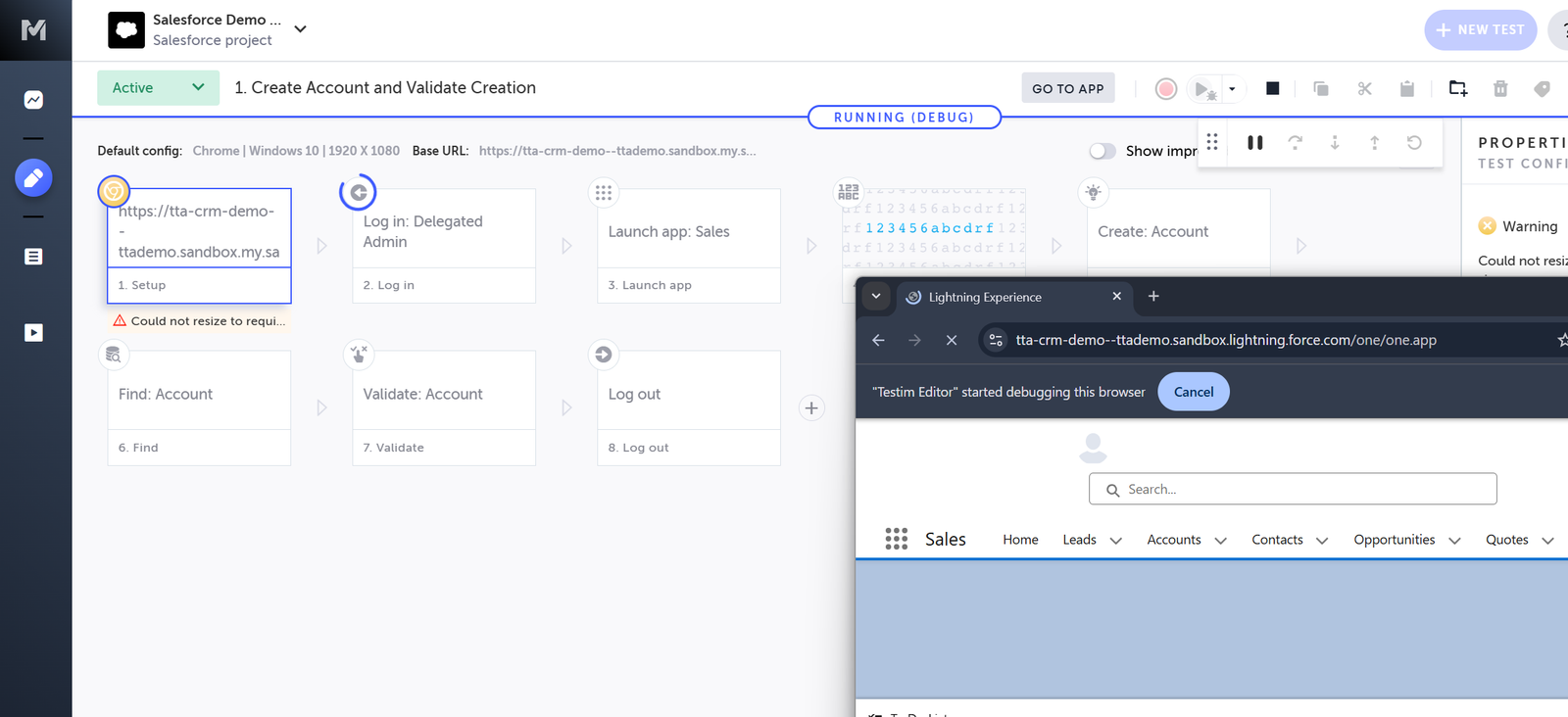Screen dimensions: 1568x717
Task: Open the analytics dashboard sidebar icon
Action: click(x=33, y=100)
